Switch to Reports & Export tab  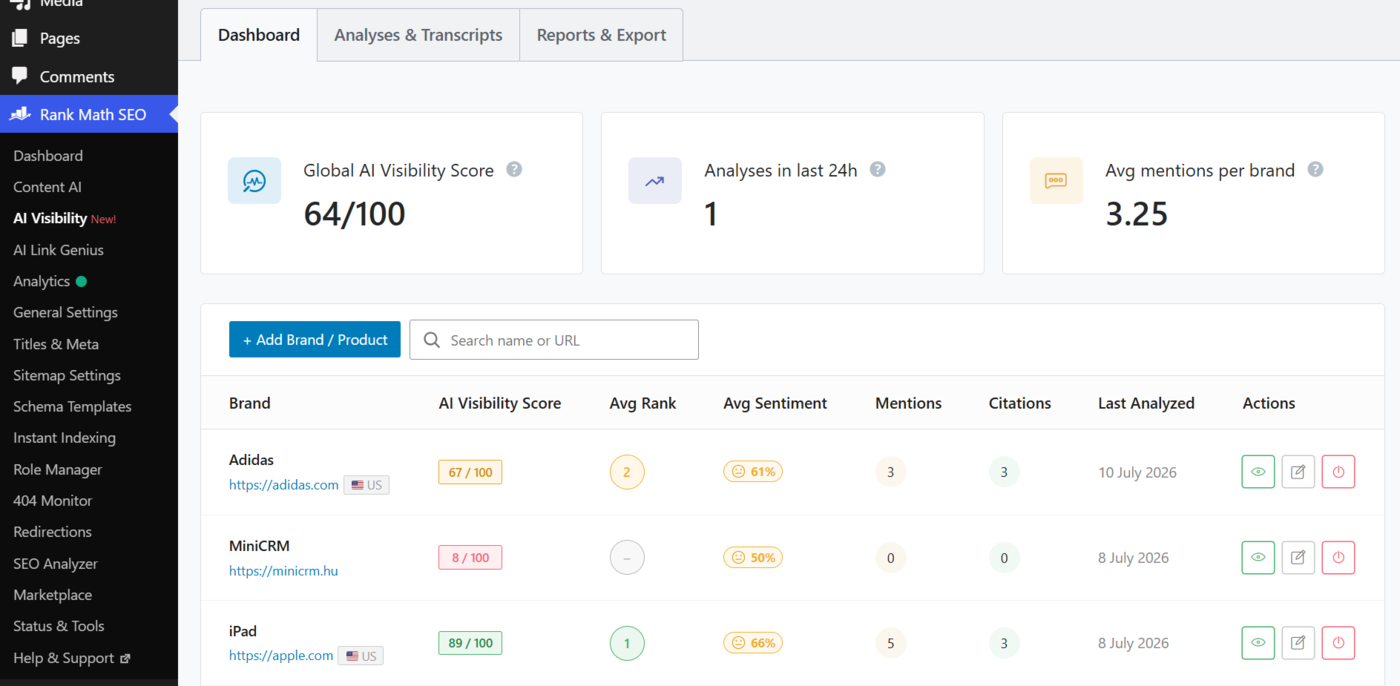pyautogui.click(x=601, y=35)
